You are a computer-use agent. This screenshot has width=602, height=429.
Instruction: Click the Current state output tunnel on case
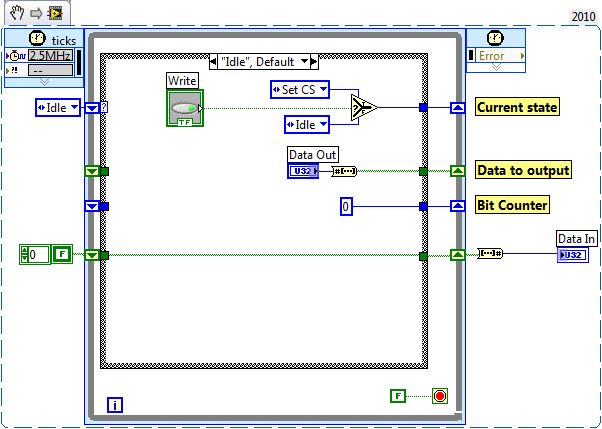click(x=423, y=108)
